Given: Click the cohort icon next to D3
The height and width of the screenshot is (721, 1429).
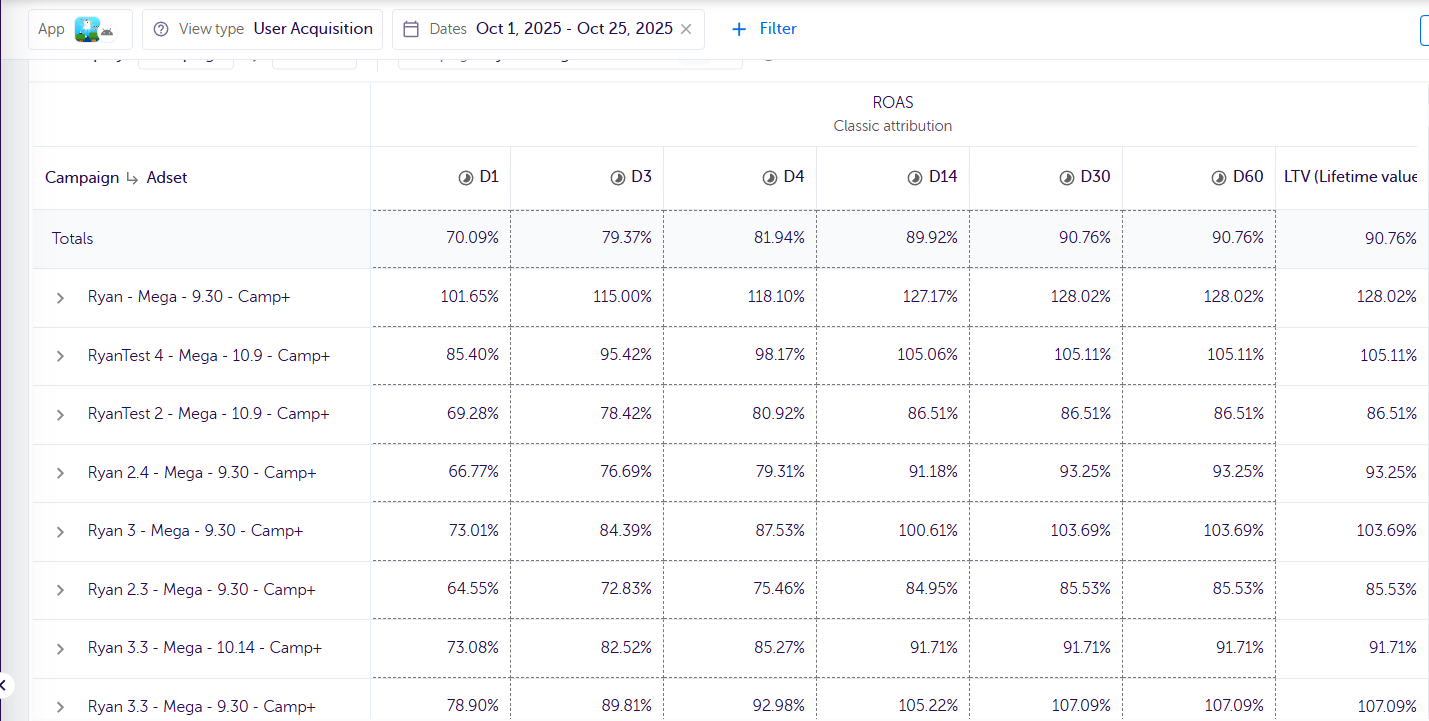Looking at the screenshot, I should click(617, 178).
